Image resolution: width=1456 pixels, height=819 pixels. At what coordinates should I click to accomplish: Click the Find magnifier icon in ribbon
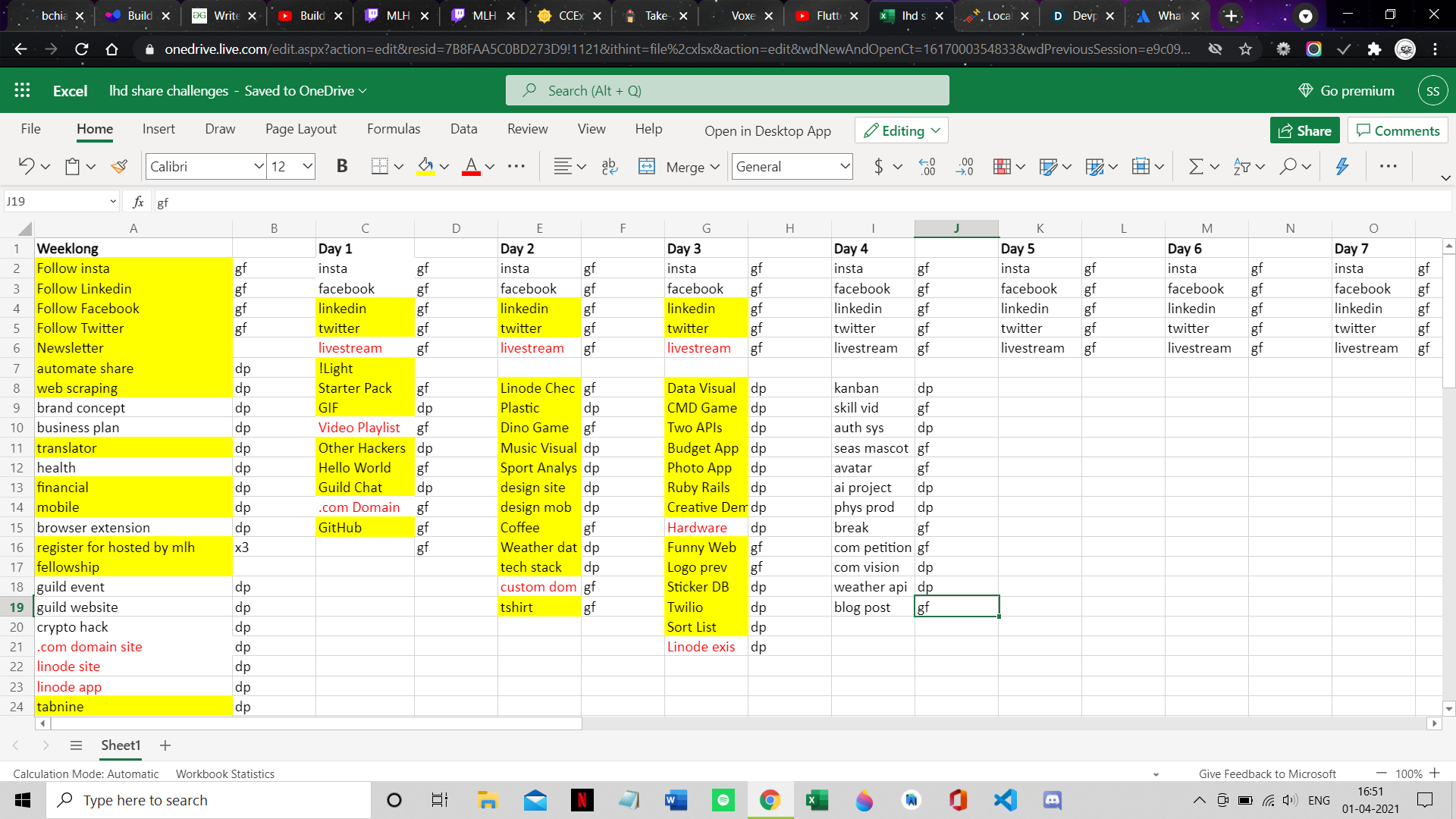click(x=1288, y=166)
